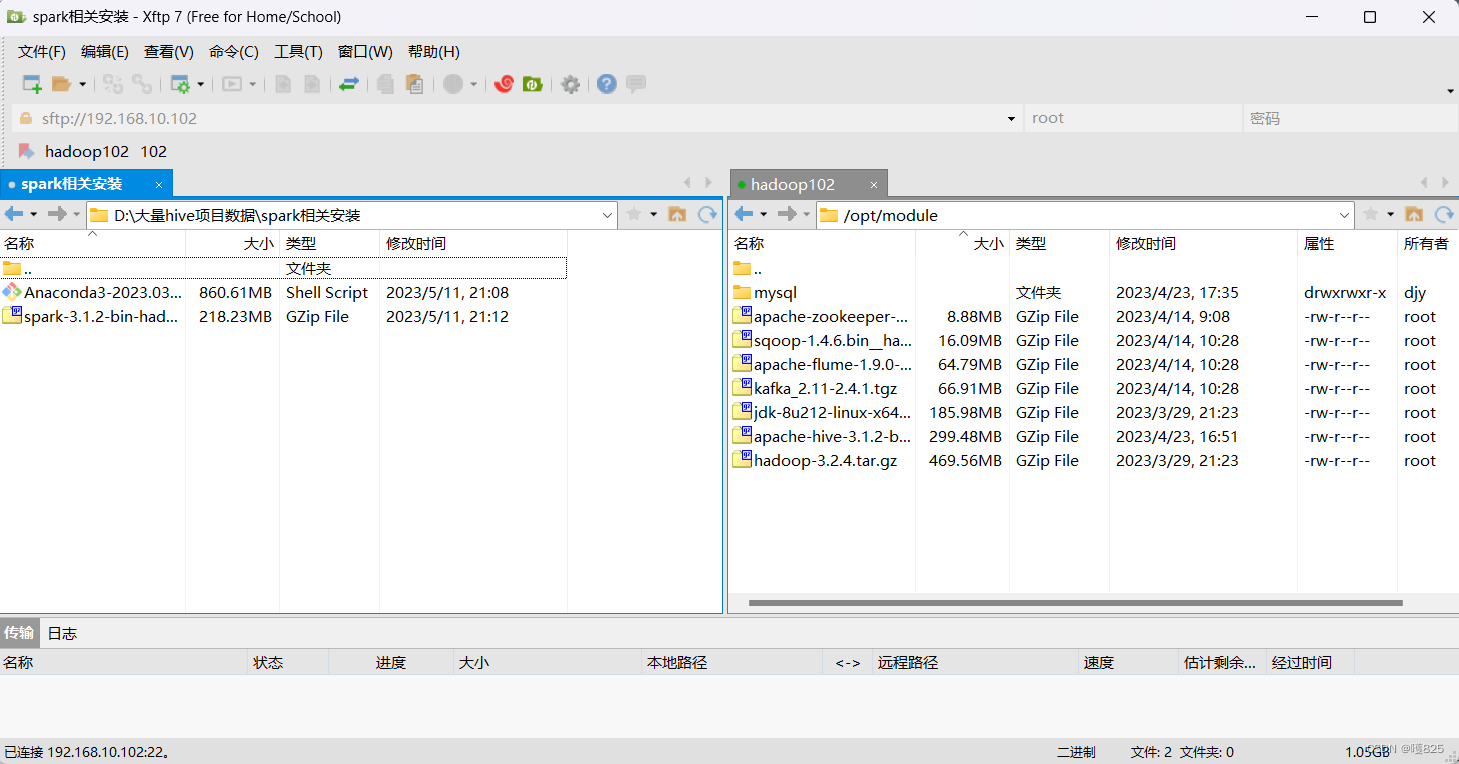Viewport: 1459px width, 764px height.
Task: Open local pane favorites star dropdown
Action: tap(653, 214)
